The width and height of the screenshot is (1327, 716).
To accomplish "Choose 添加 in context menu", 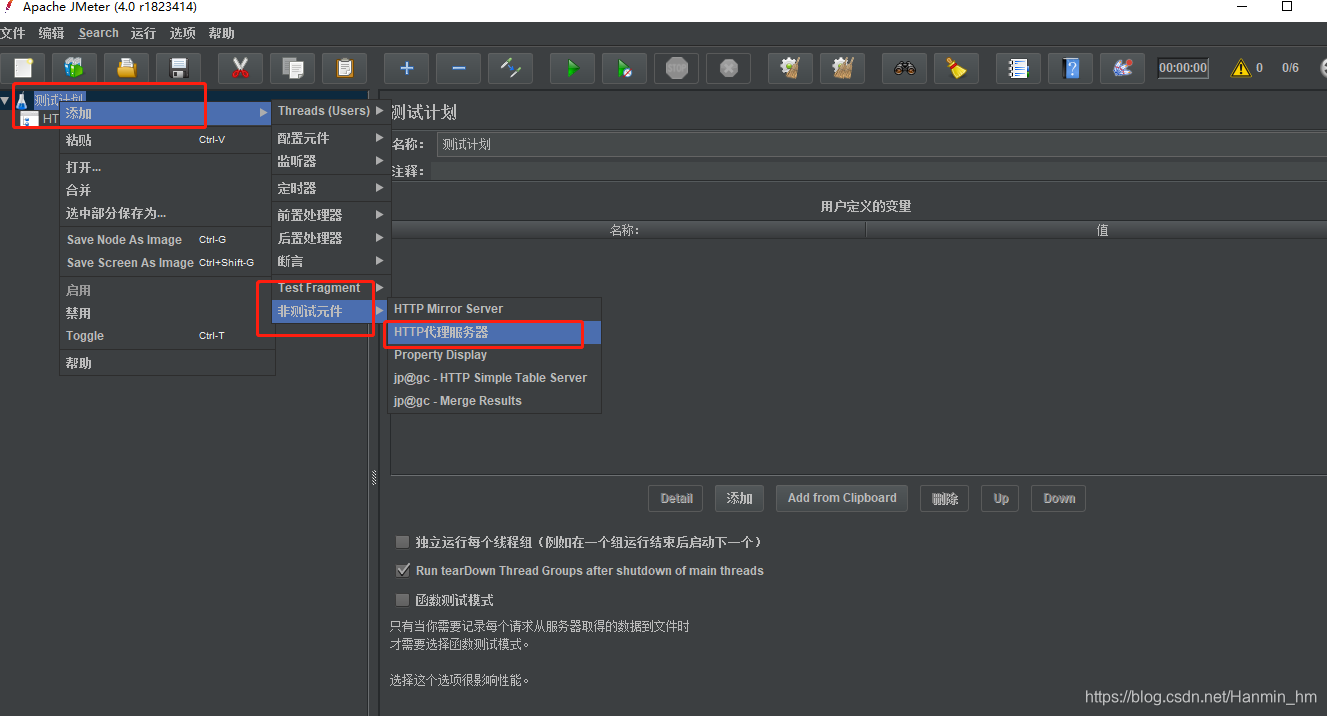I will (x=166, y=113).
